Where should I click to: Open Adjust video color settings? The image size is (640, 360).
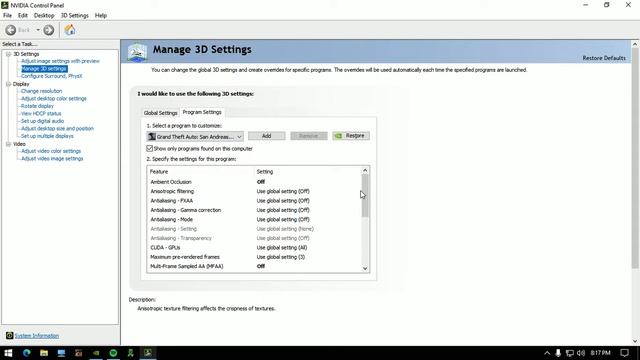pyautogui.click(x=51, y=151)
